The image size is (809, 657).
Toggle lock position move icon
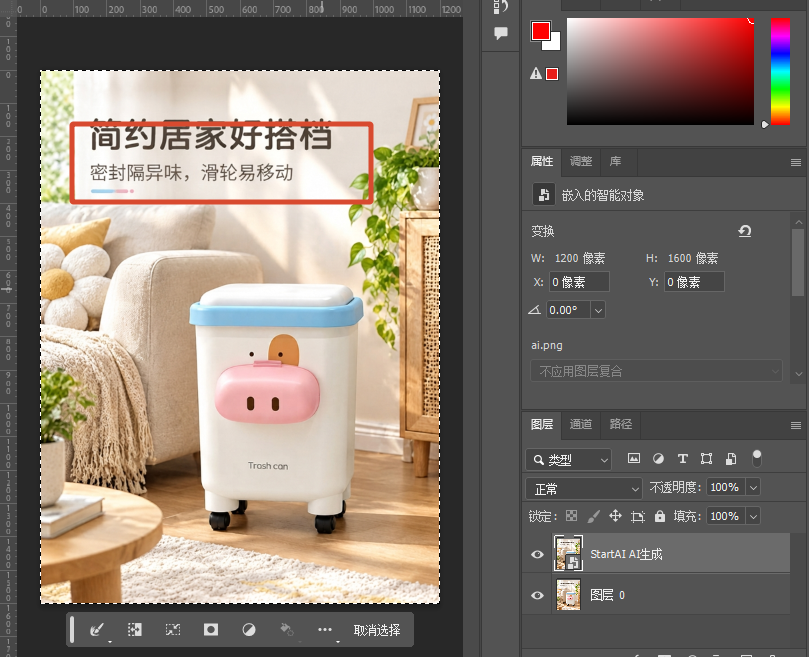[x=615, y=516]
